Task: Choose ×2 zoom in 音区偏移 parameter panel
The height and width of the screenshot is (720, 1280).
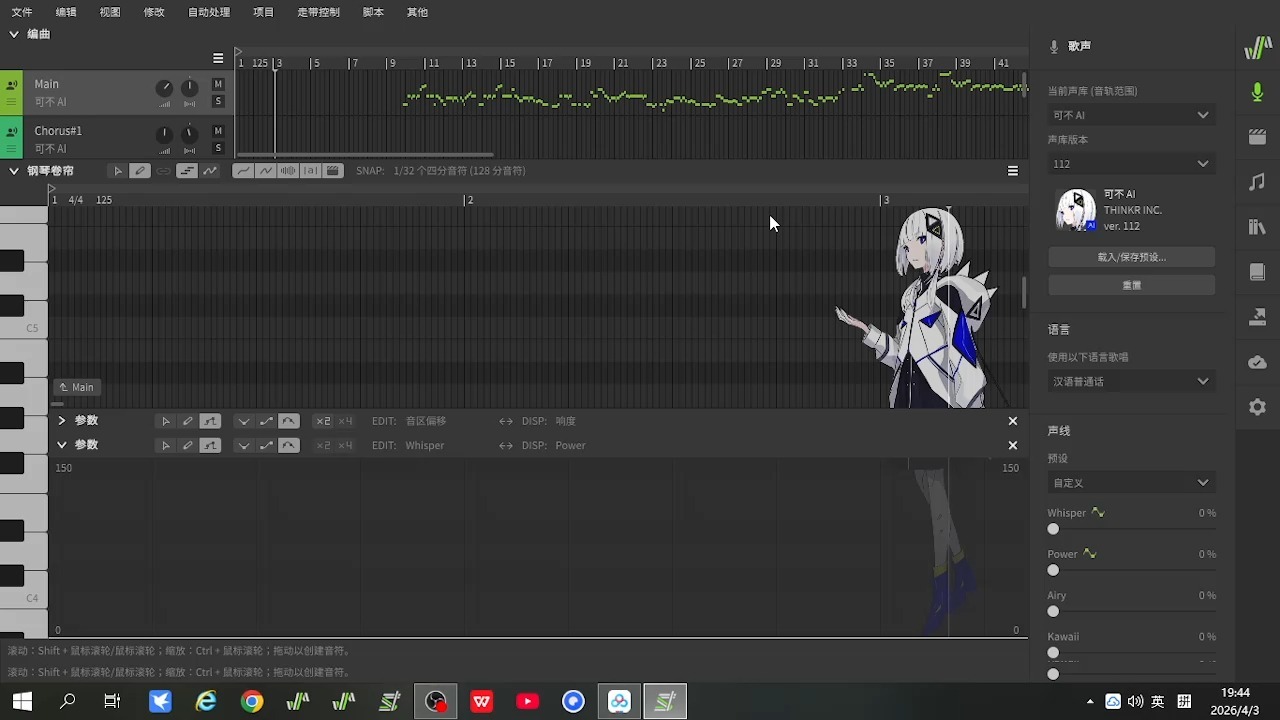Action: tap(323, 421)
